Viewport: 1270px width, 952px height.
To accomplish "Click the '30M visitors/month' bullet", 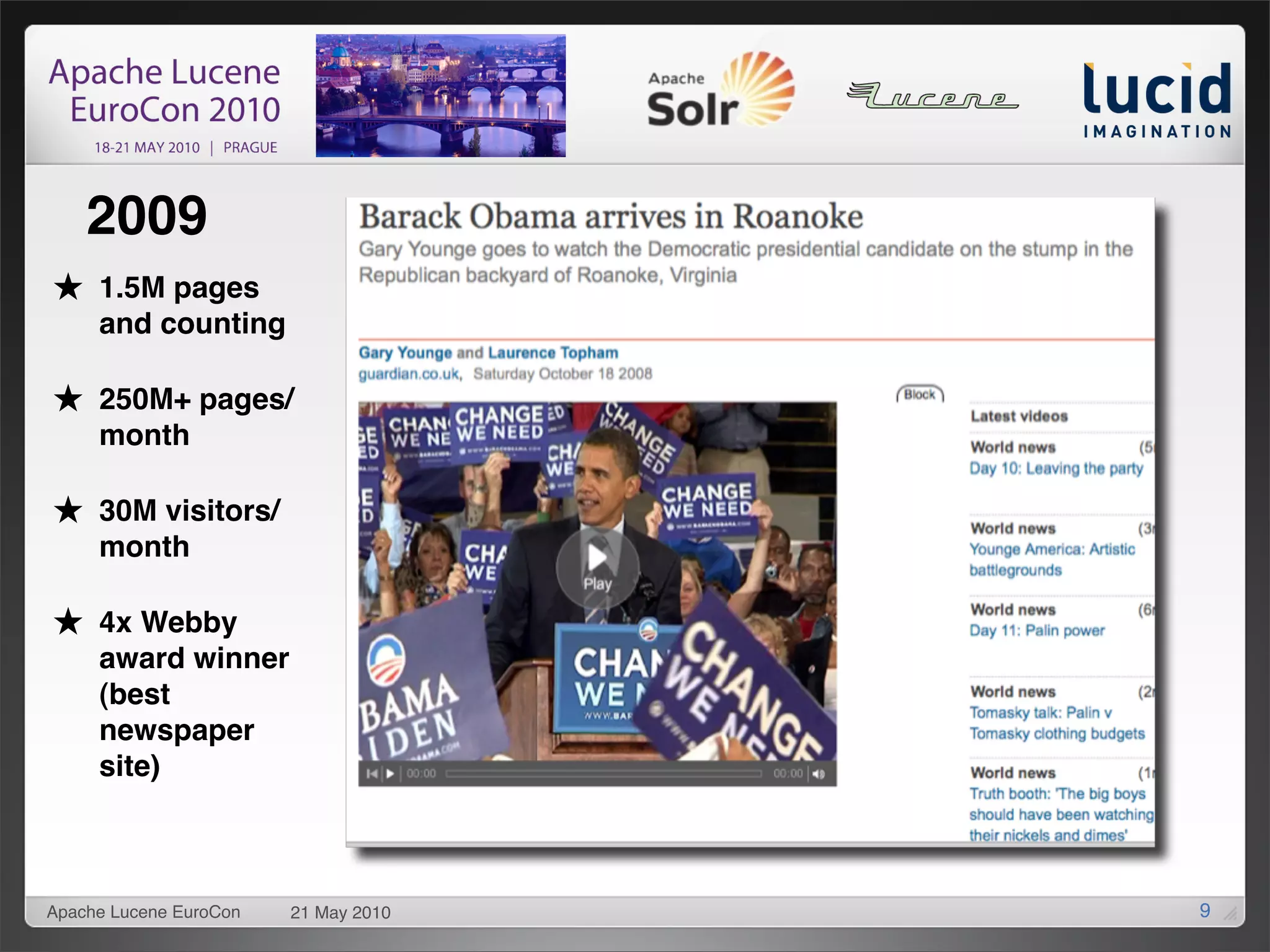I will click(189, 529).
